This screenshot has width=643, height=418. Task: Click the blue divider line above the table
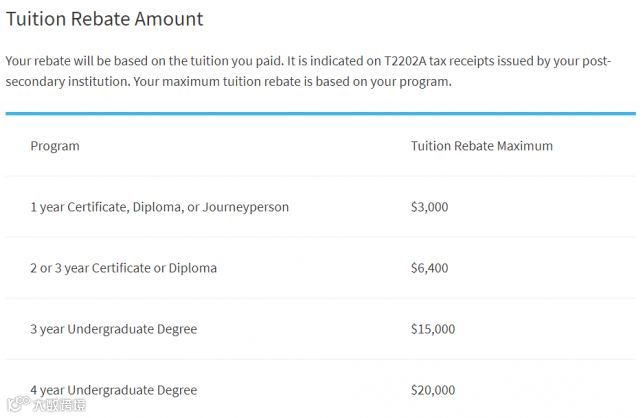coord(320,113)
